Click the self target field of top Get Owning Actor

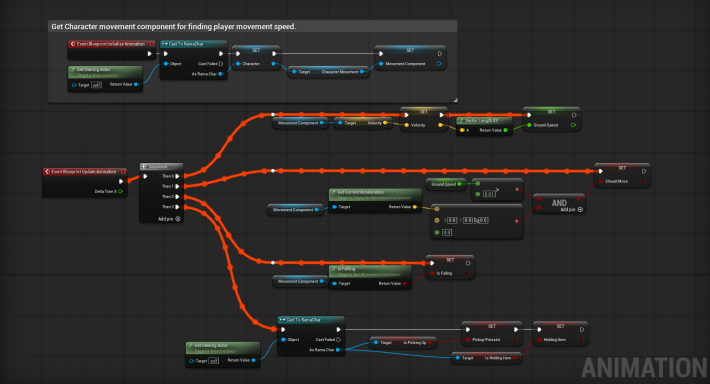tap(96, 85)
